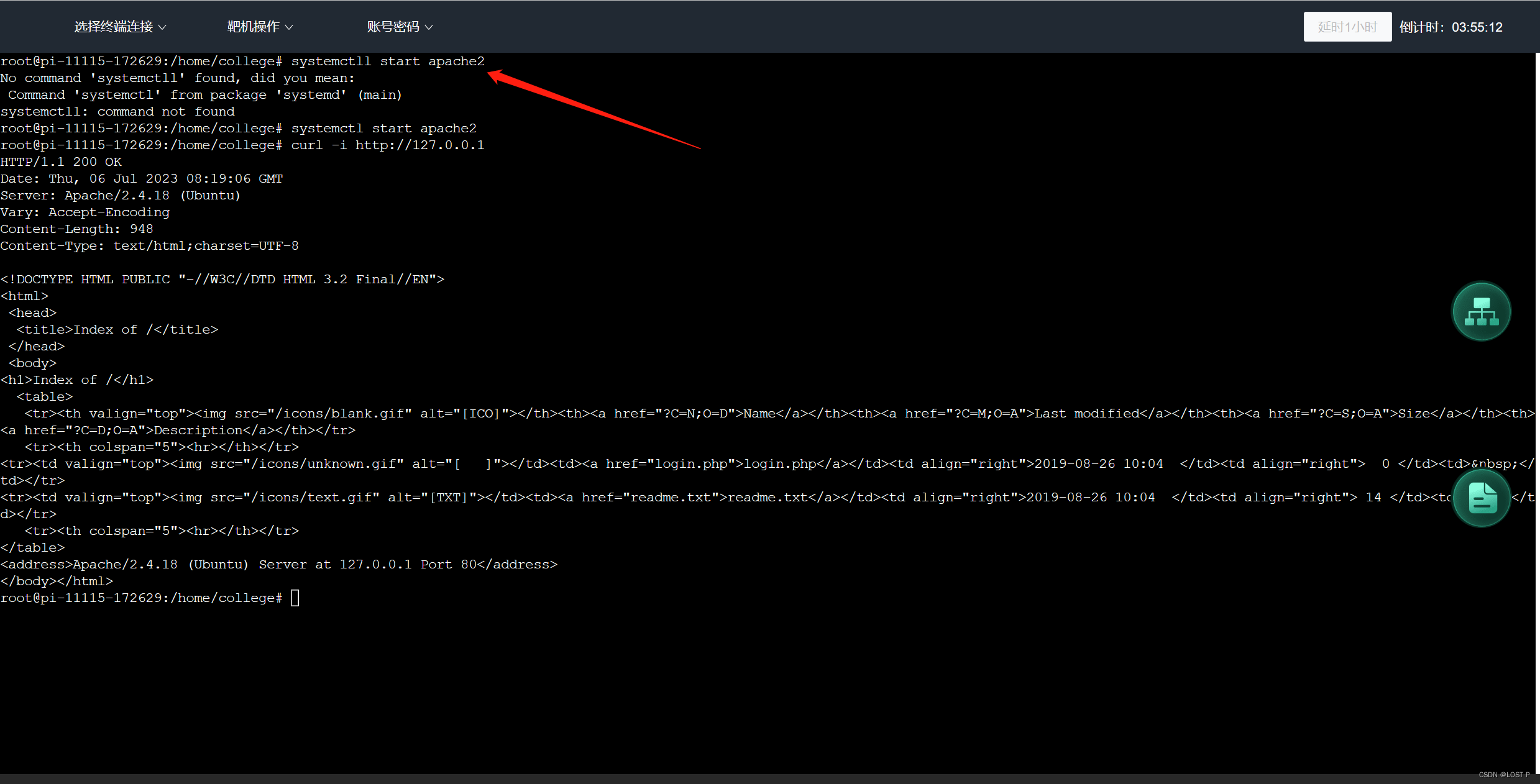Click the 倒计时 countdown timer

[1451, 27]
